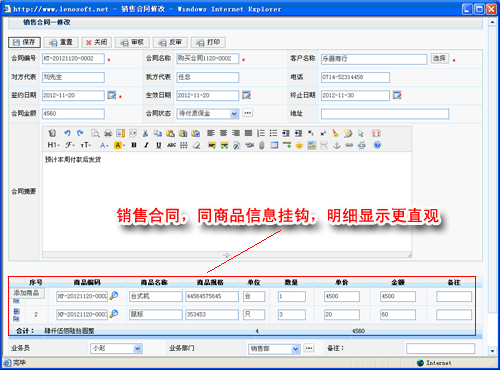500x370 pixels.
Task: Click the copy icon in editor
Action: coord(158,133)
